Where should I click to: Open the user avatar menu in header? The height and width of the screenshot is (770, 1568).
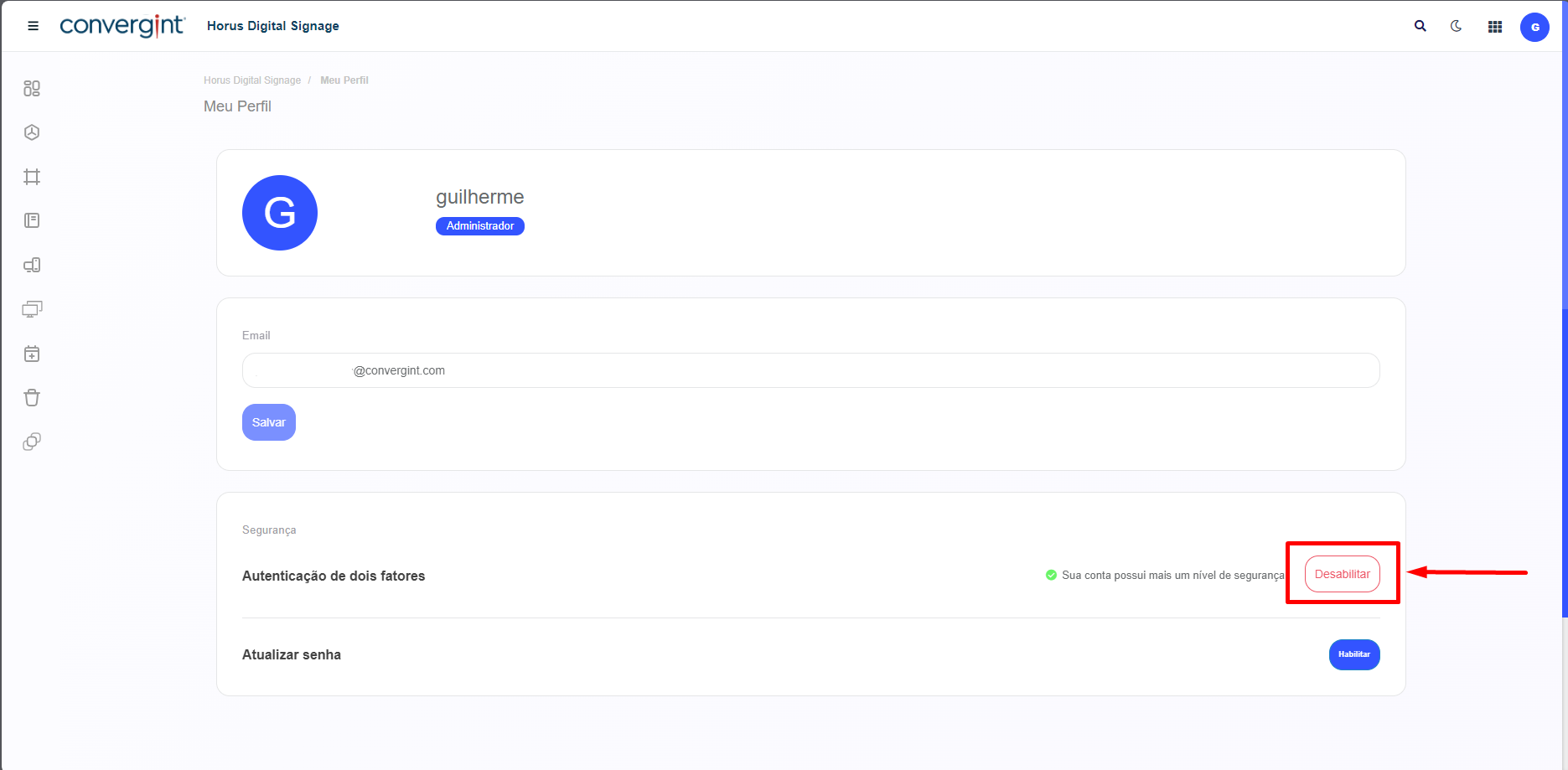tap(1534, 27)
